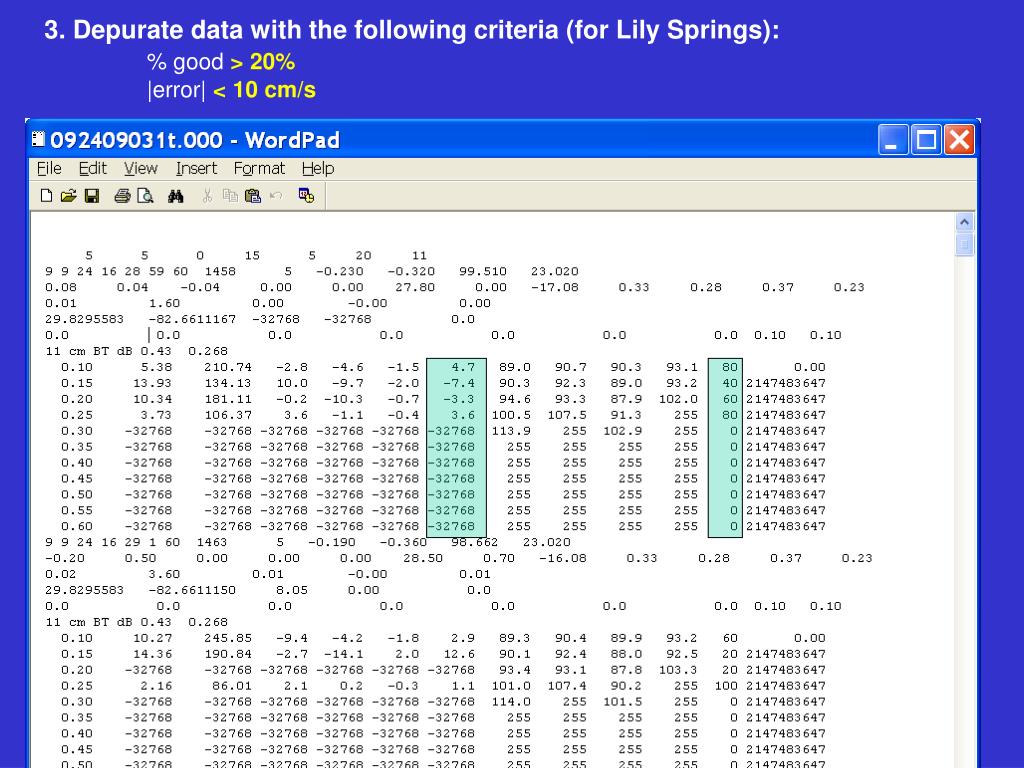Click the value 99.510

point(483,272)
